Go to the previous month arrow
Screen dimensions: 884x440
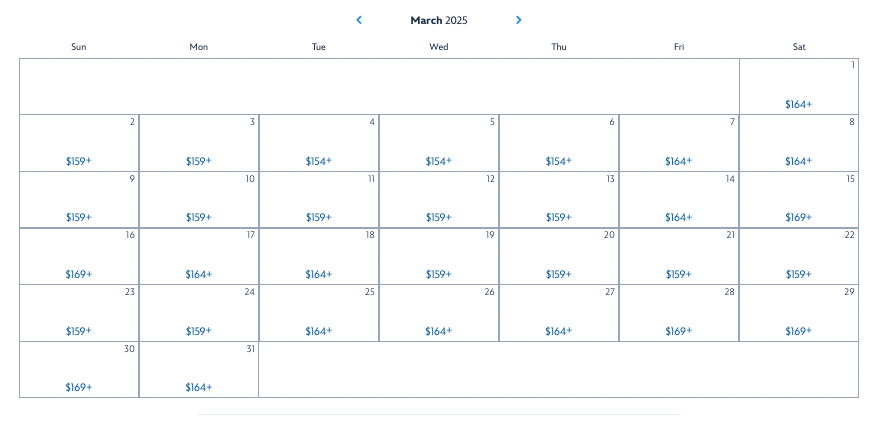point(359,20)
